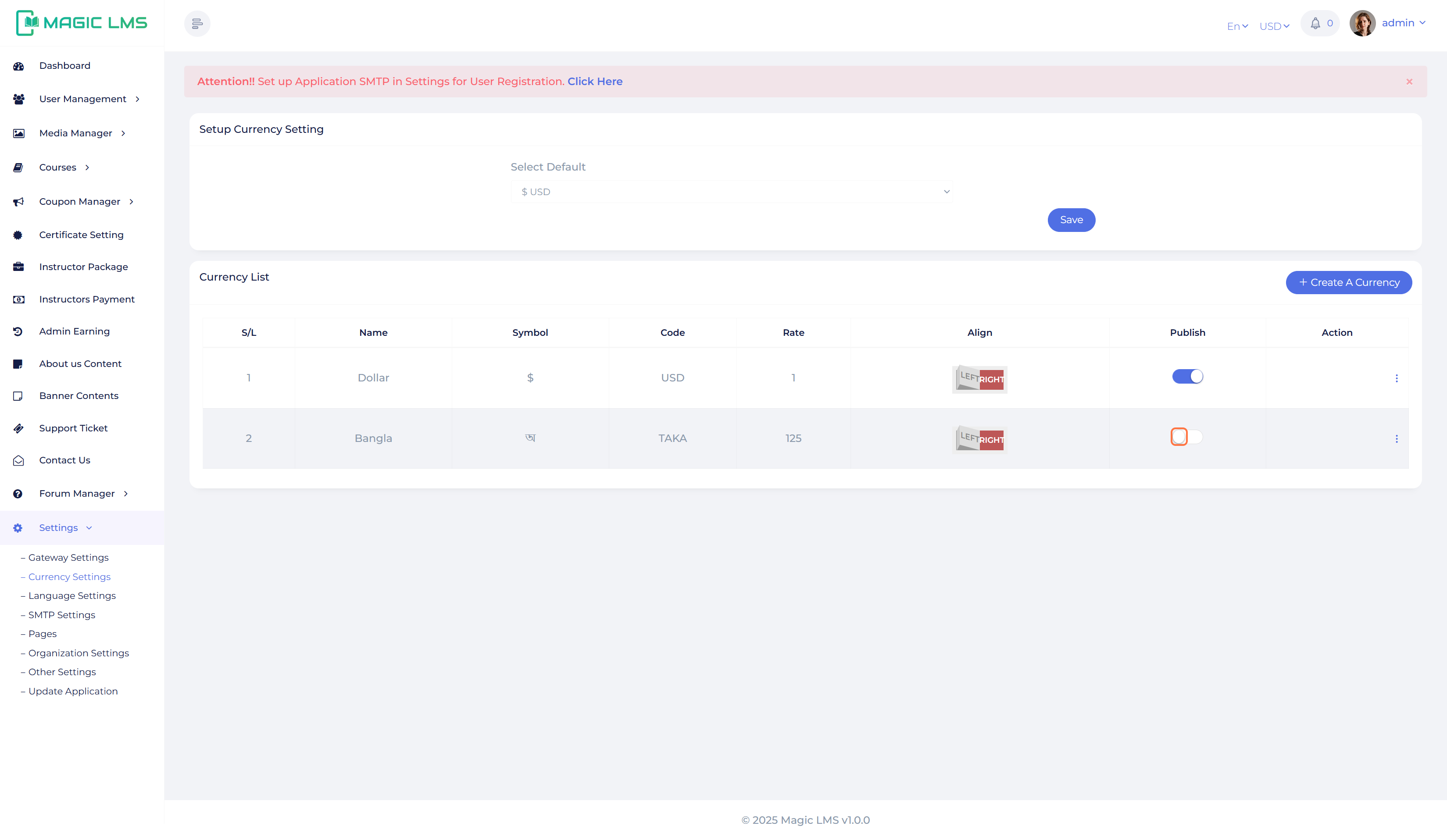Click Create A Currency button
Screen dimensions: 1447x840
pyautogui.click(x=1348, y=282)
